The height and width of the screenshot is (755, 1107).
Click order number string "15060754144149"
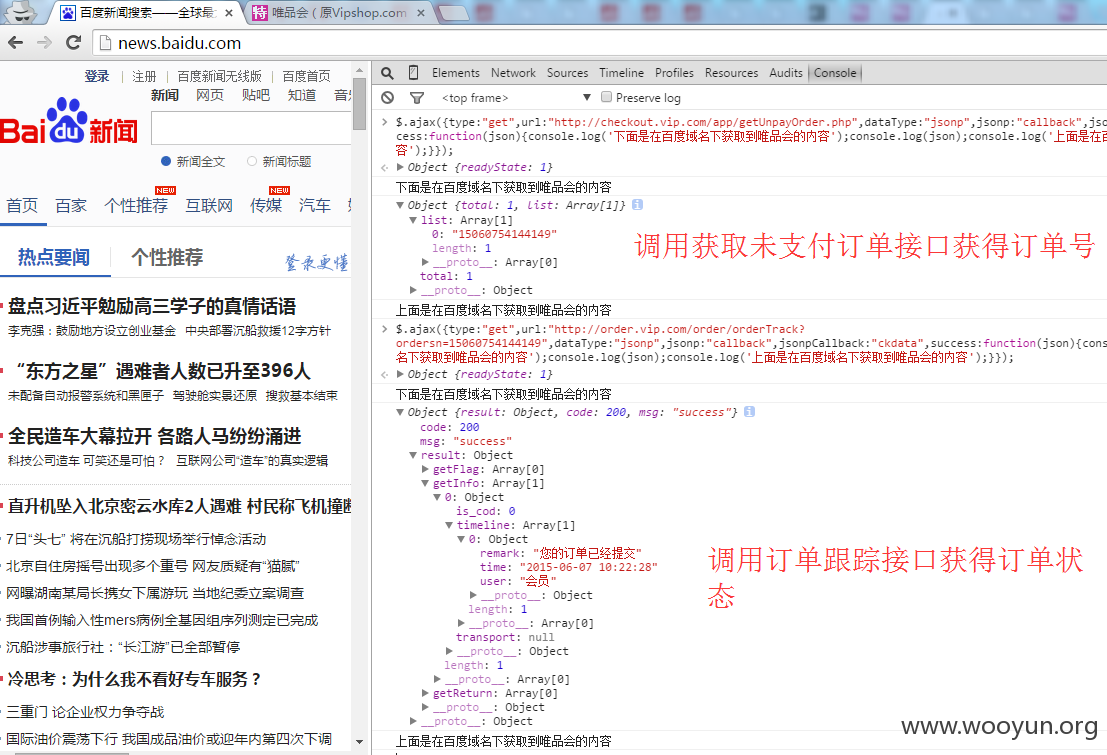coord(504,234)
